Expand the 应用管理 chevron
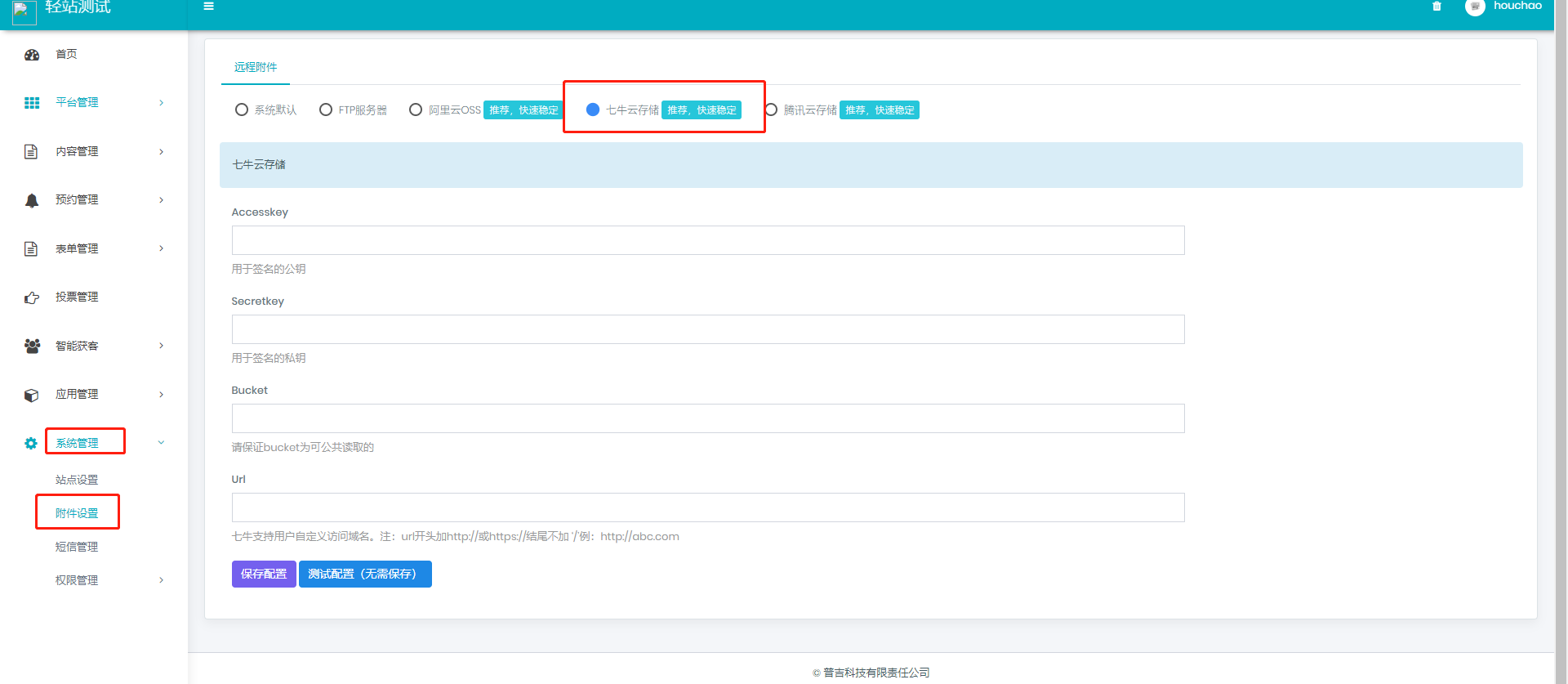1568x684 pixels. [x=161, y=395]
